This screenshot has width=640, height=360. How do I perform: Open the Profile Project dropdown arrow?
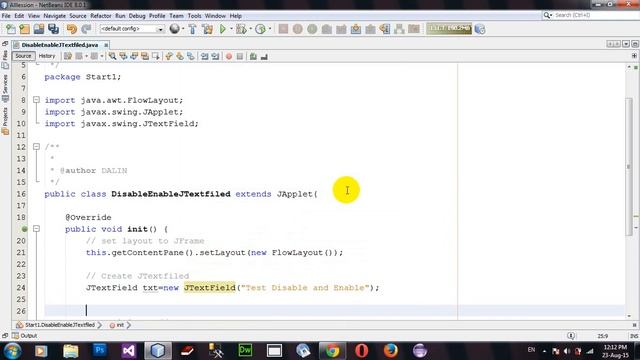coord(270,29)
